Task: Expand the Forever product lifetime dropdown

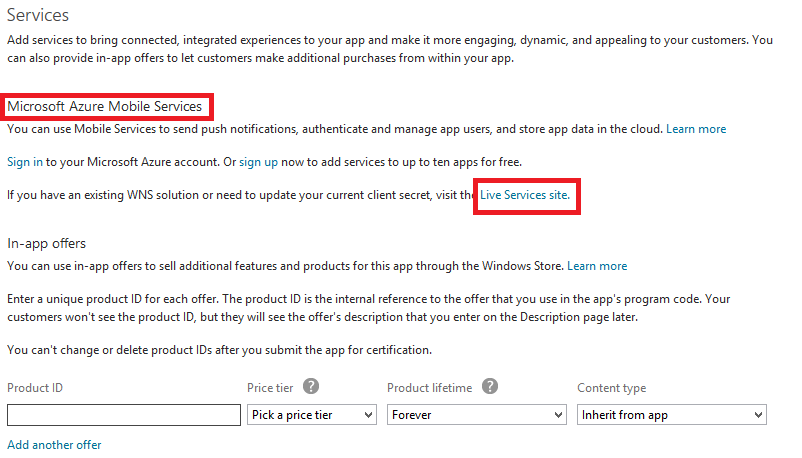Action: point(477,415)
